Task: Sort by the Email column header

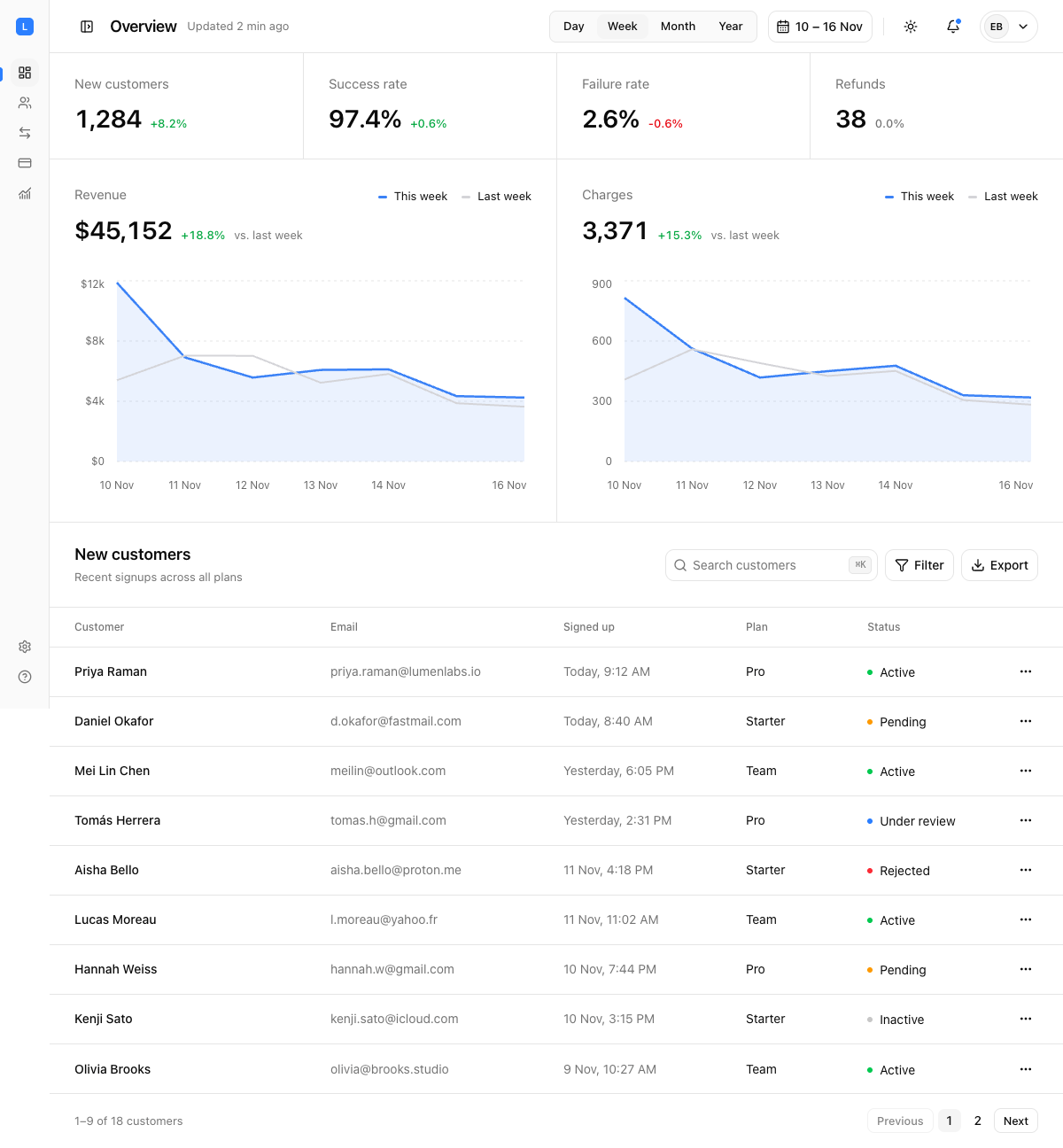Action: 344,627
